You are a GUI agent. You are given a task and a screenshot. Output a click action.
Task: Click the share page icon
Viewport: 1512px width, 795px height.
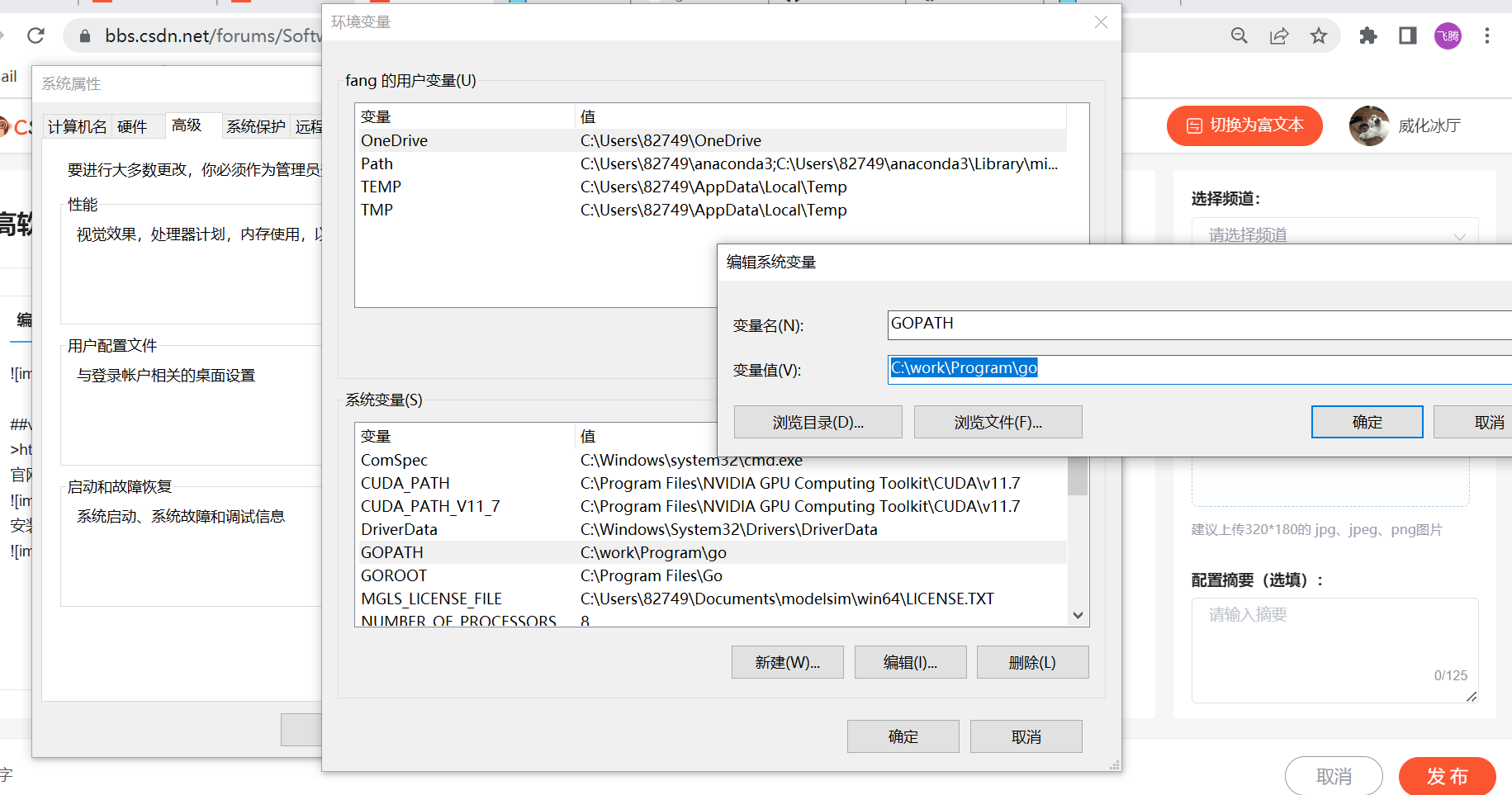[x=1279, y=35]
